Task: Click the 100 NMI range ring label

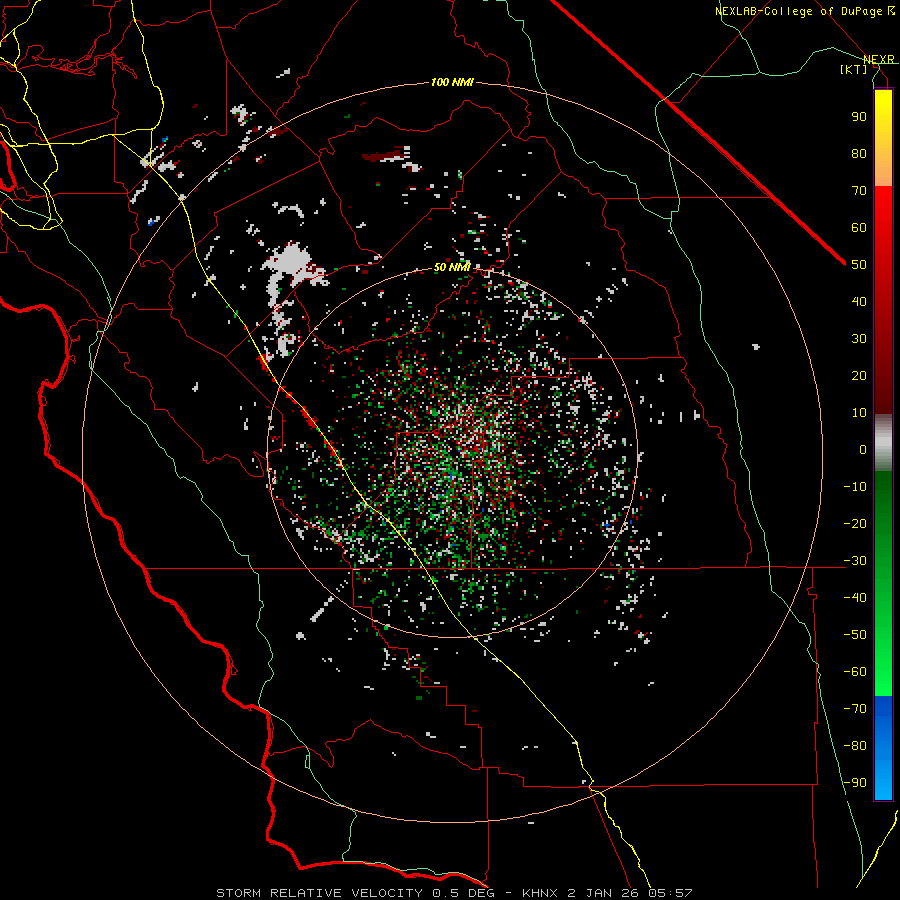Action: point(452,83)
